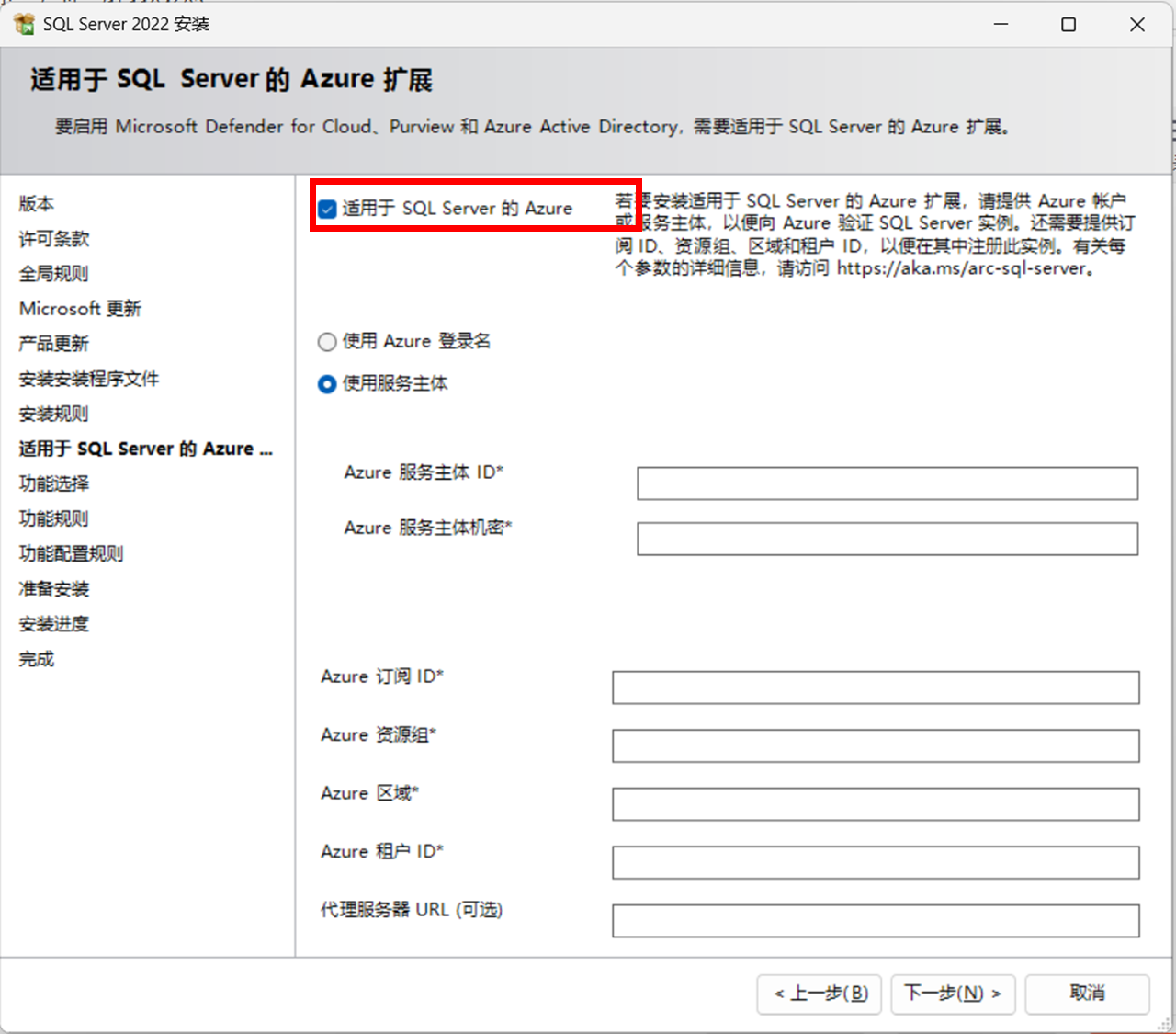This screenshot has height=1034, width=1176.
Task: Select the 功能配置规则 step in the sidebar
Action: tap(72, 553)
